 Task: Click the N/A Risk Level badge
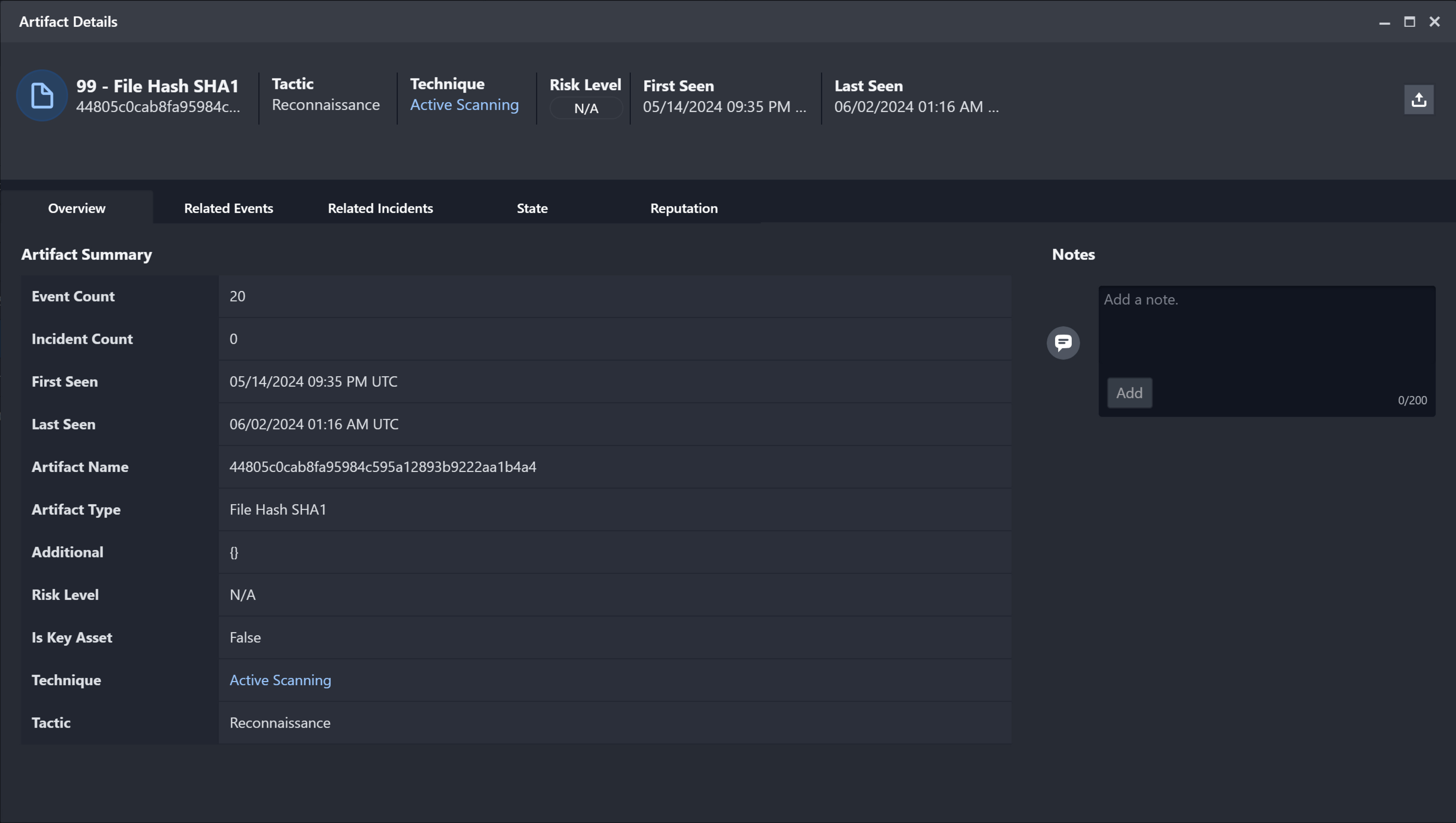tap(586, 107)
